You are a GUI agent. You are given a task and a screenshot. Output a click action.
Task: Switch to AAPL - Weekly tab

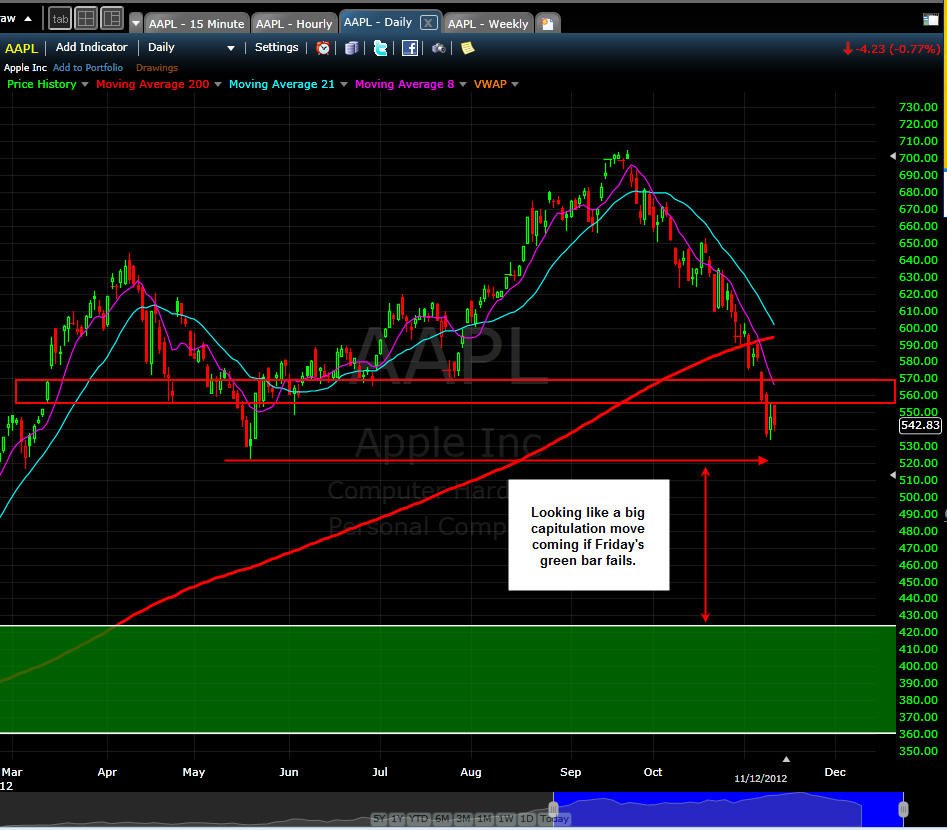[x=488, y=24]
